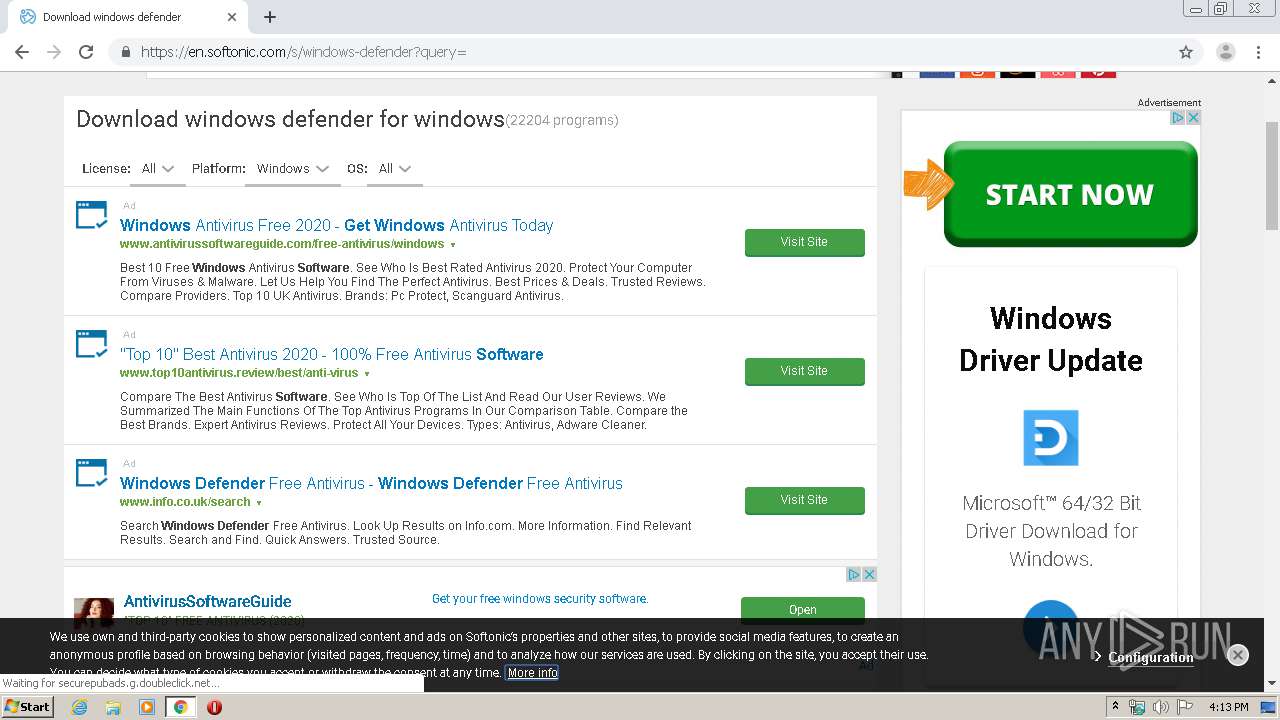This screenshot has width=1280, height=720.
Task: Click the address bar URL
Action: 303,52
